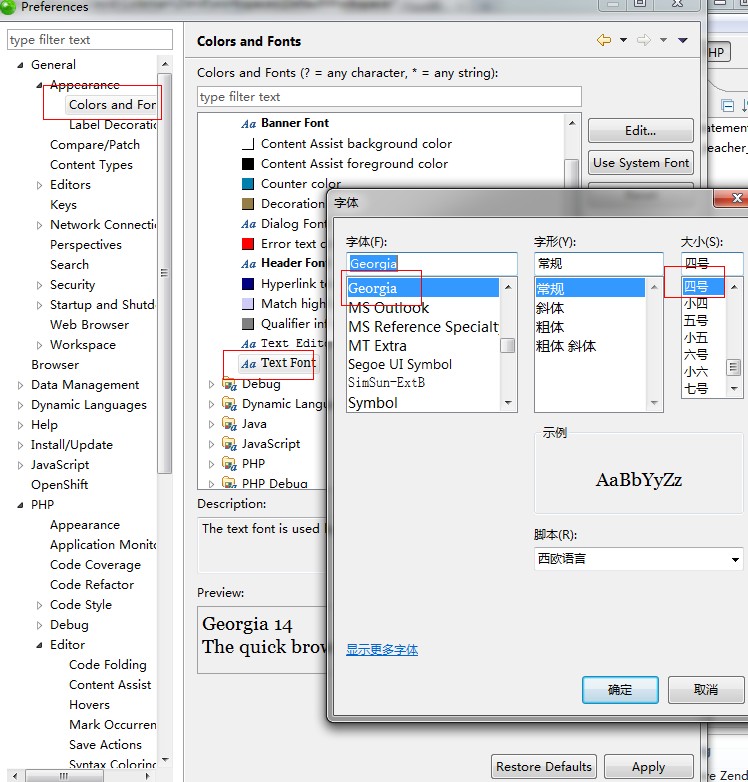The height and width of the screenshot is (782, 748).
Task: Click the sidebar type filter text field
Action: [x=90, y=40]
